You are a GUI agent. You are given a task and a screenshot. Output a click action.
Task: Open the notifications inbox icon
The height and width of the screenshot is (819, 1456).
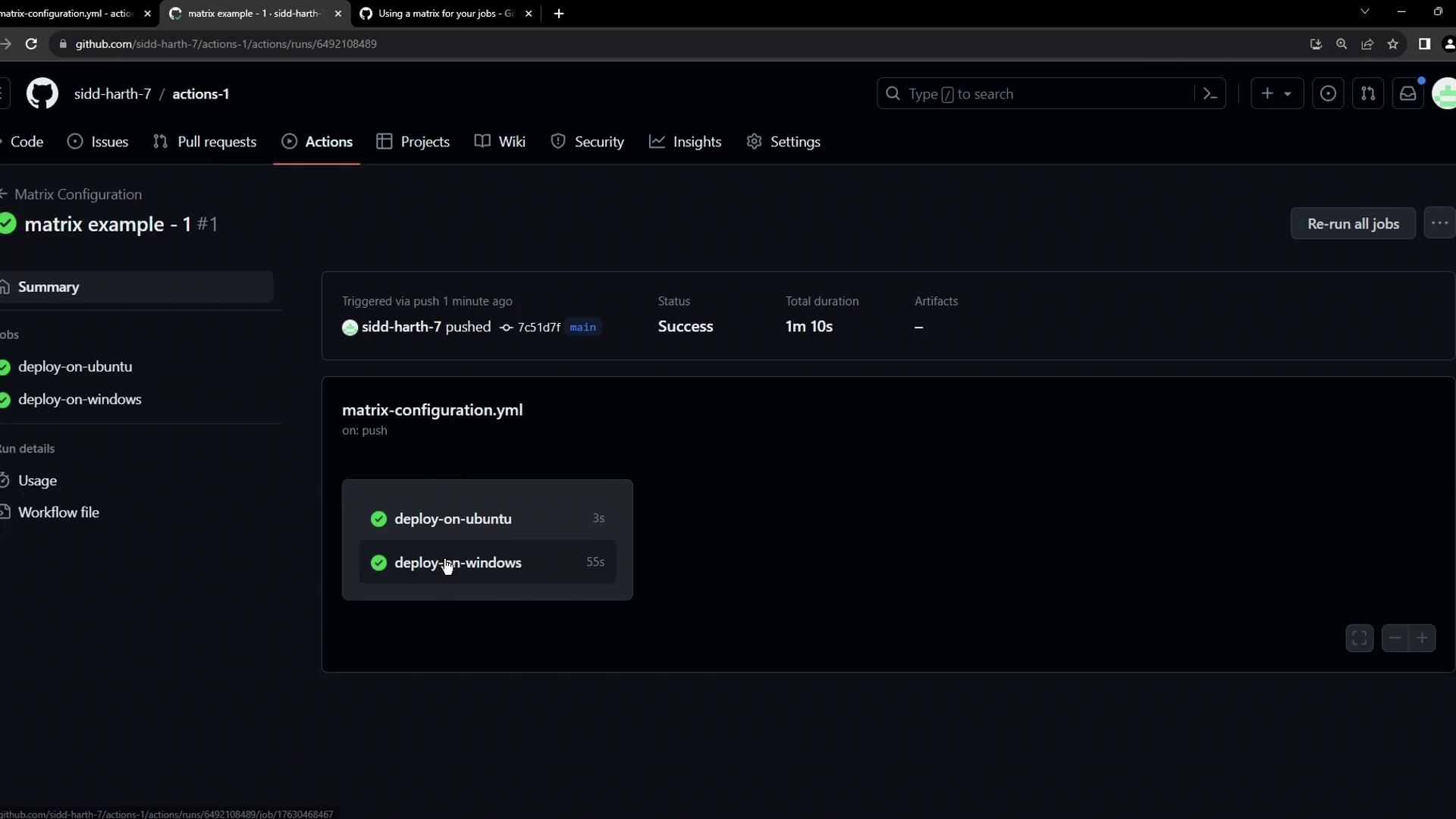click(1407, 94)
